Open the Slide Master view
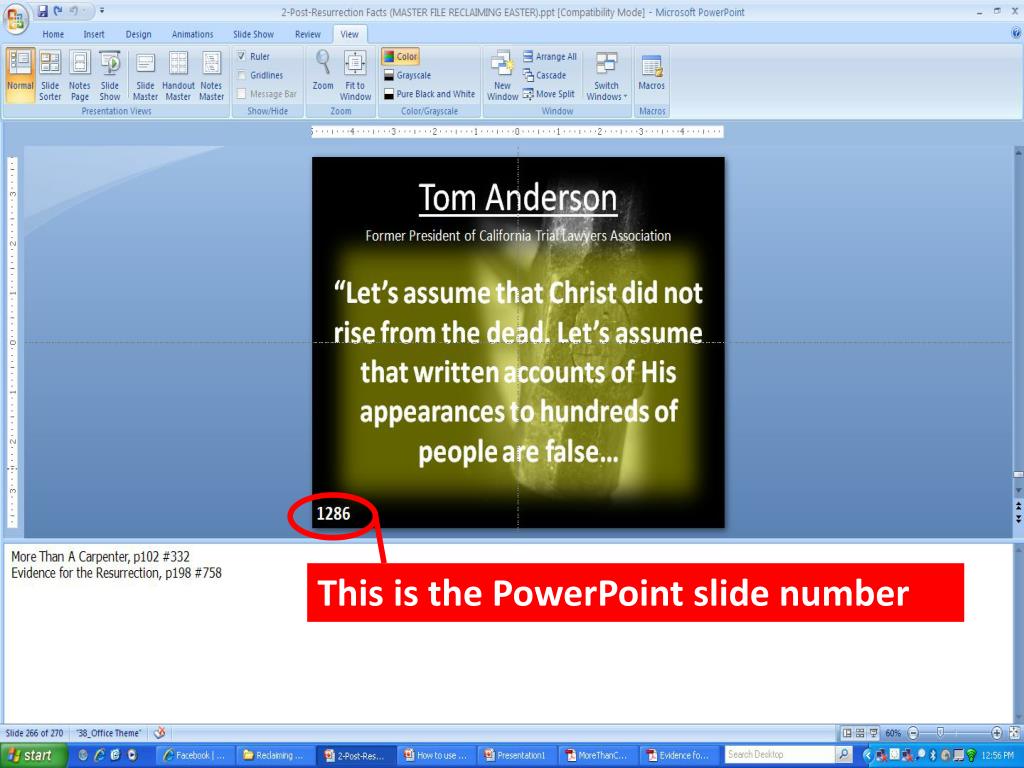 145,76
